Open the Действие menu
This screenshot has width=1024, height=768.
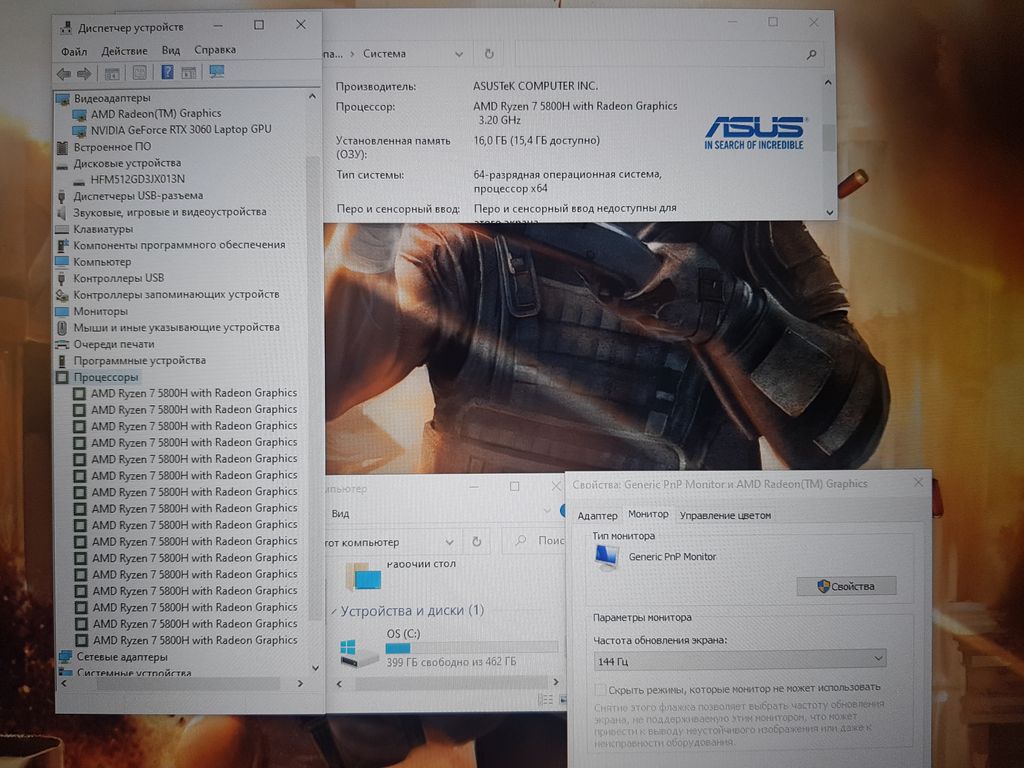pos(124,51)
